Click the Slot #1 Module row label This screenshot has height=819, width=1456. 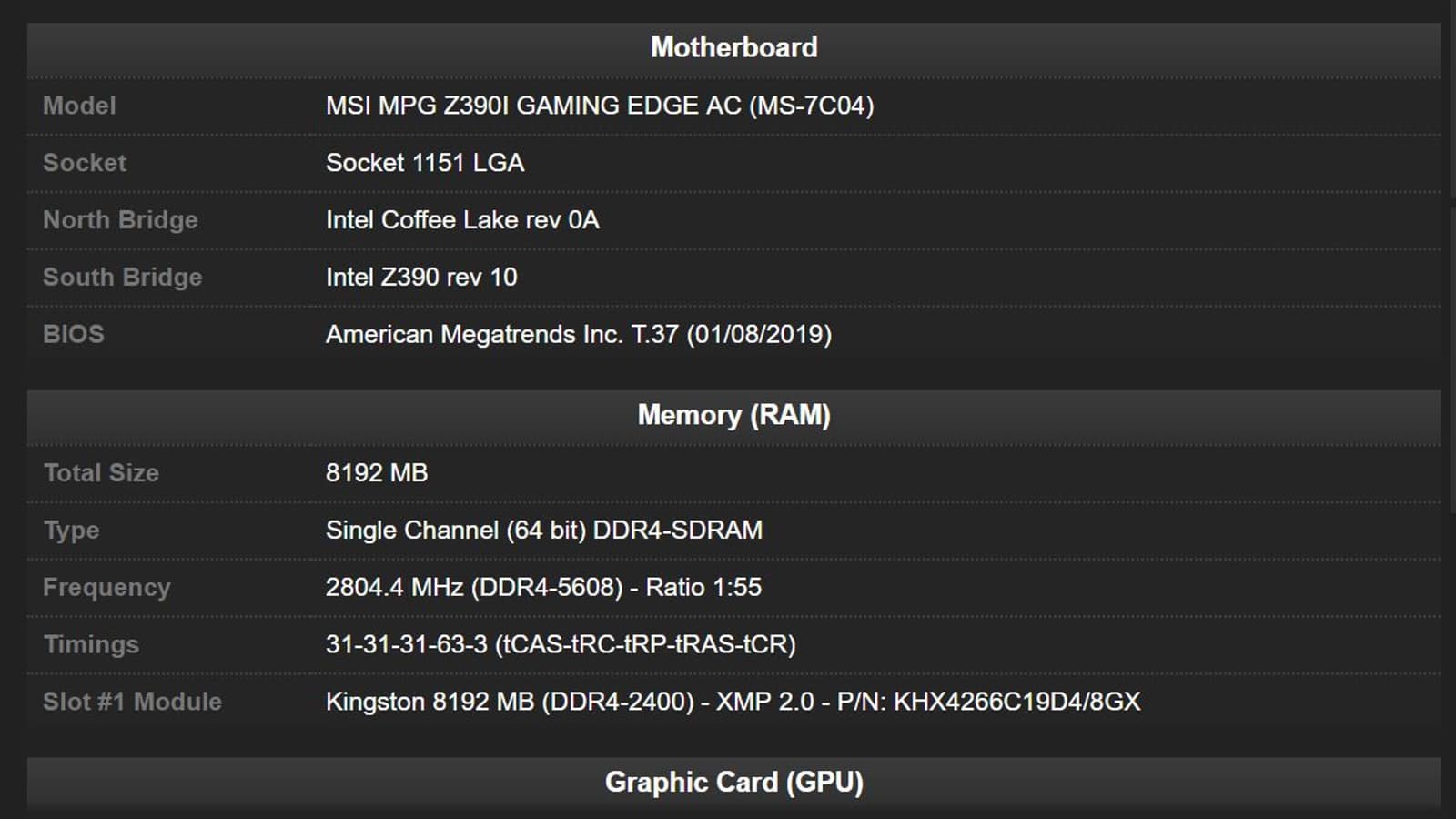coord(132,703)
